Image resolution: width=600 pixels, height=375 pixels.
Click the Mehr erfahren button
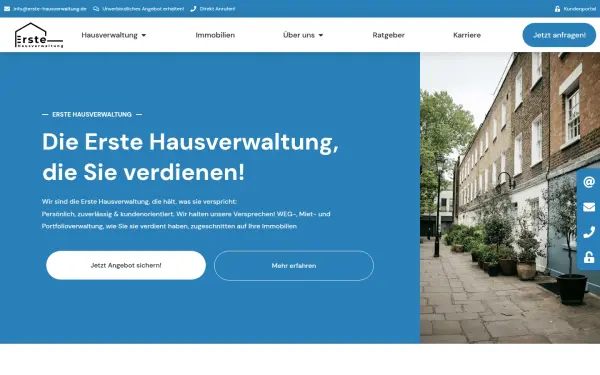pyautogui.click(x=294, y=266)
